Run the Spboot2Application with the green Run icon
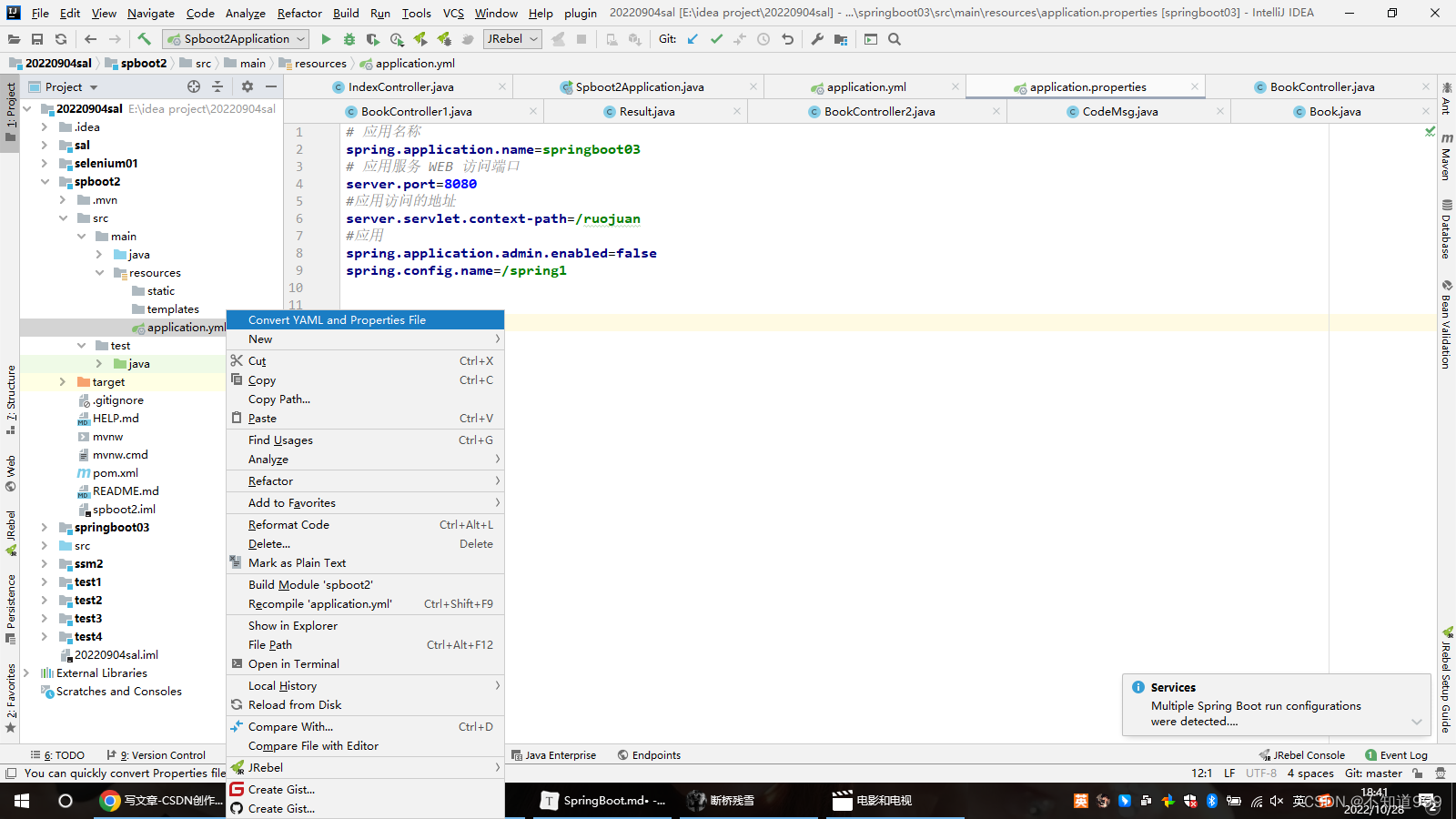Image resolution: width=1456 pixels, height=819 pixels. [326, 39]
